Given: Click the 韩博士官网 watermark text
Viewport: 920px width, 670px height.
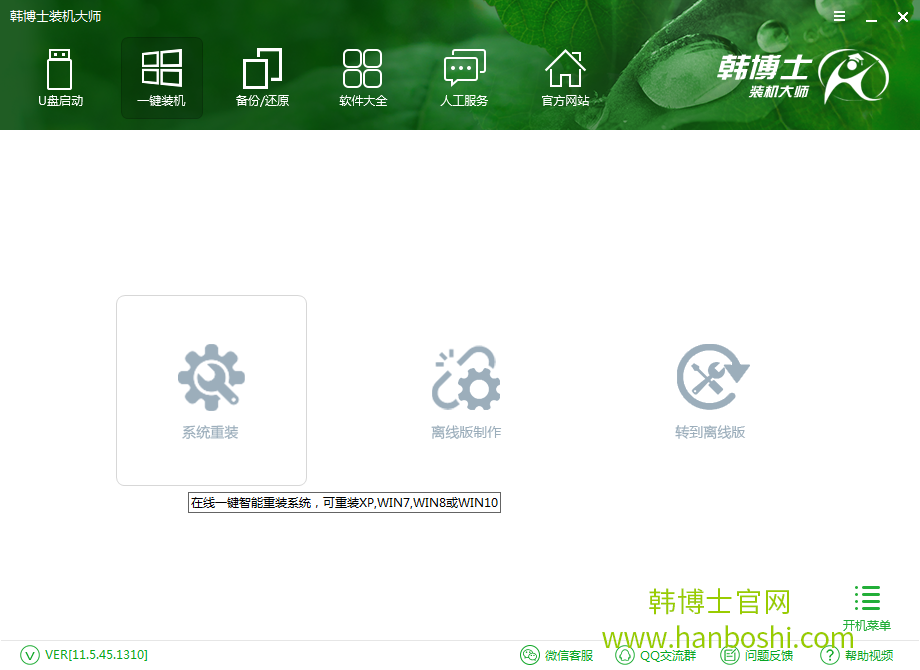Looking at the screenshot, I should point(716,600).
